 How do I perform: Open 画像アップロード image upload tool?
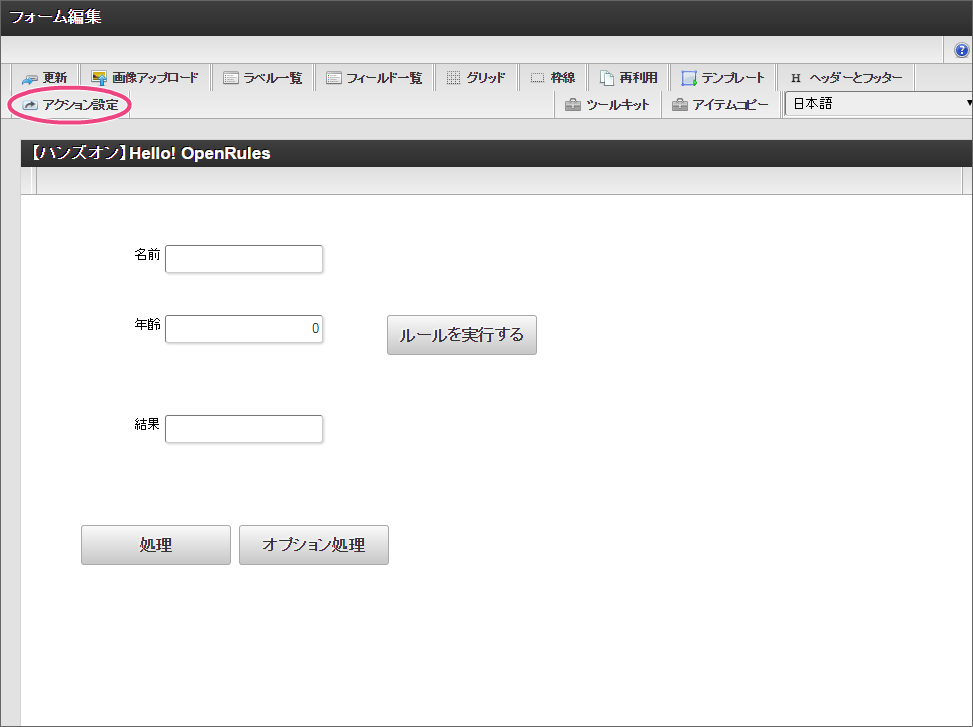coord(145,78)
